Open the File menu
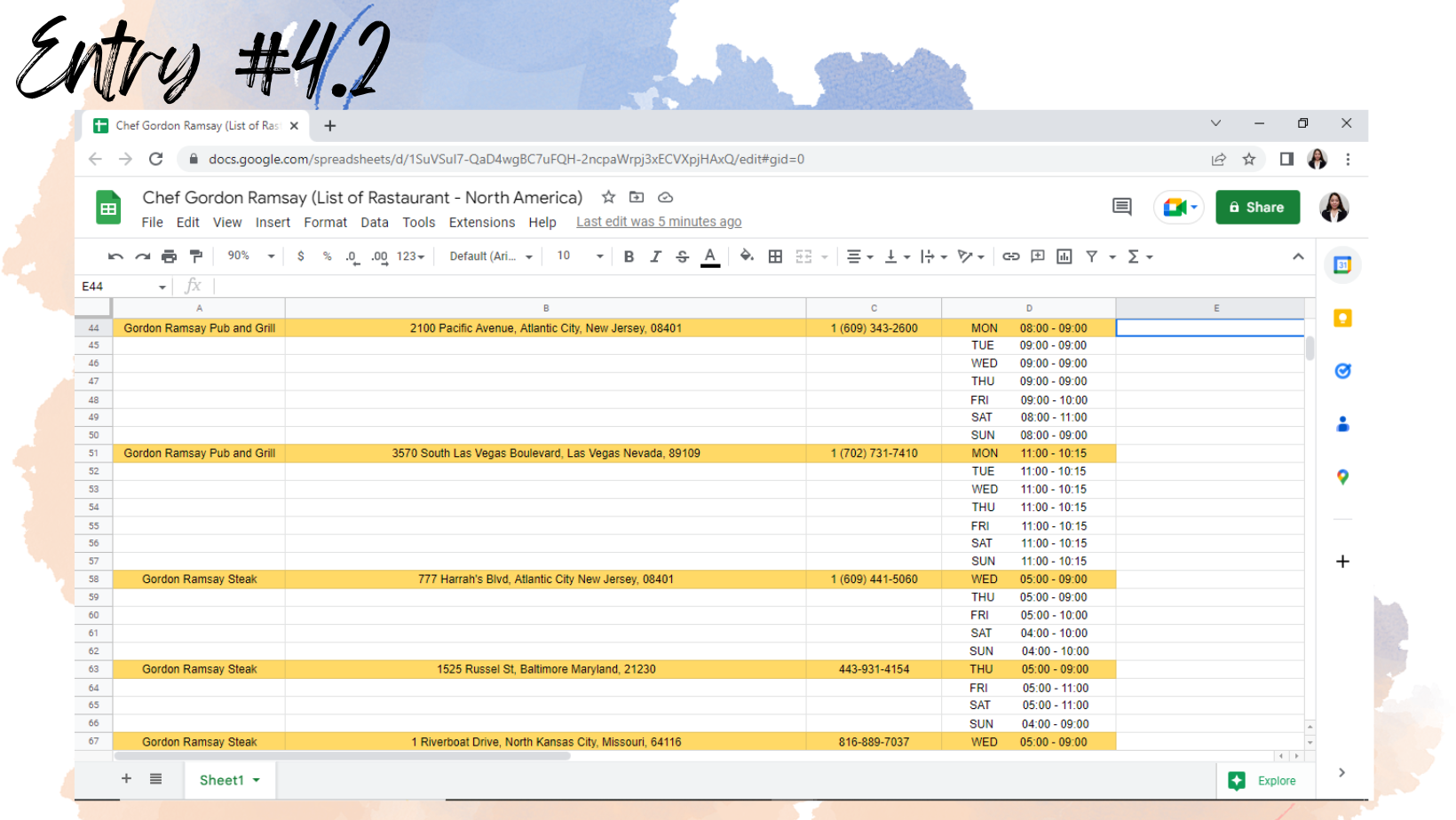This screenshot has height=820, width=1456. pos(153,223)
